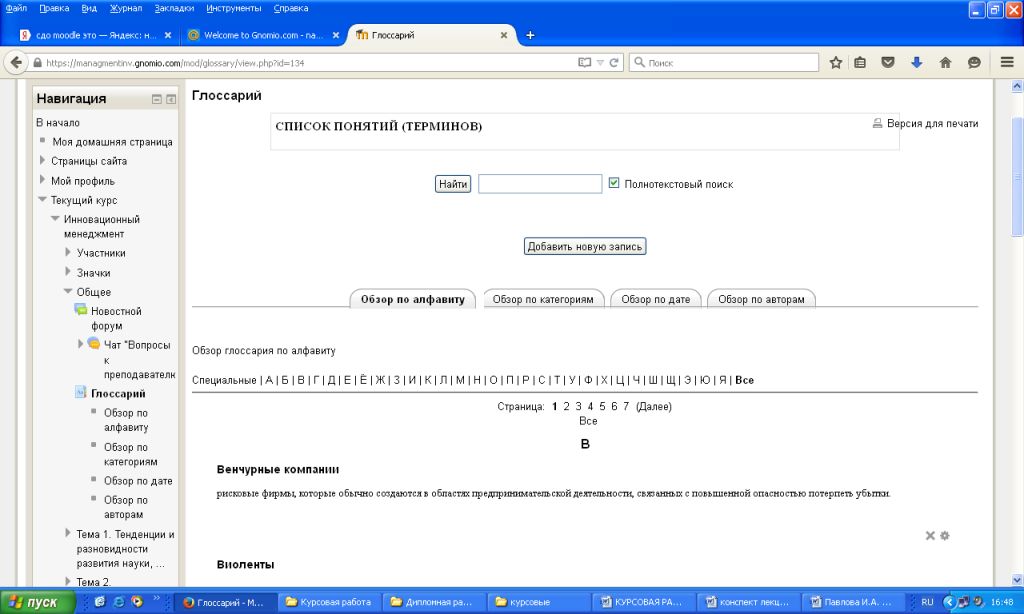This screenshot has width=1024, height=614.
Task: Collapse the Общее section node
Action: tap(68, 291)
